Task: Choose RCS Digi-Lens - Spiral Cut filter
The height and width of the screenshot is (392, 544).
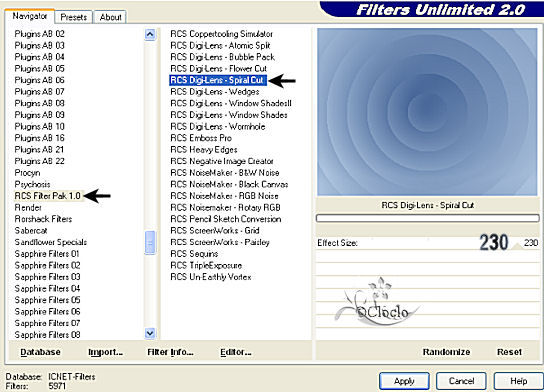Action: point(218,80)
